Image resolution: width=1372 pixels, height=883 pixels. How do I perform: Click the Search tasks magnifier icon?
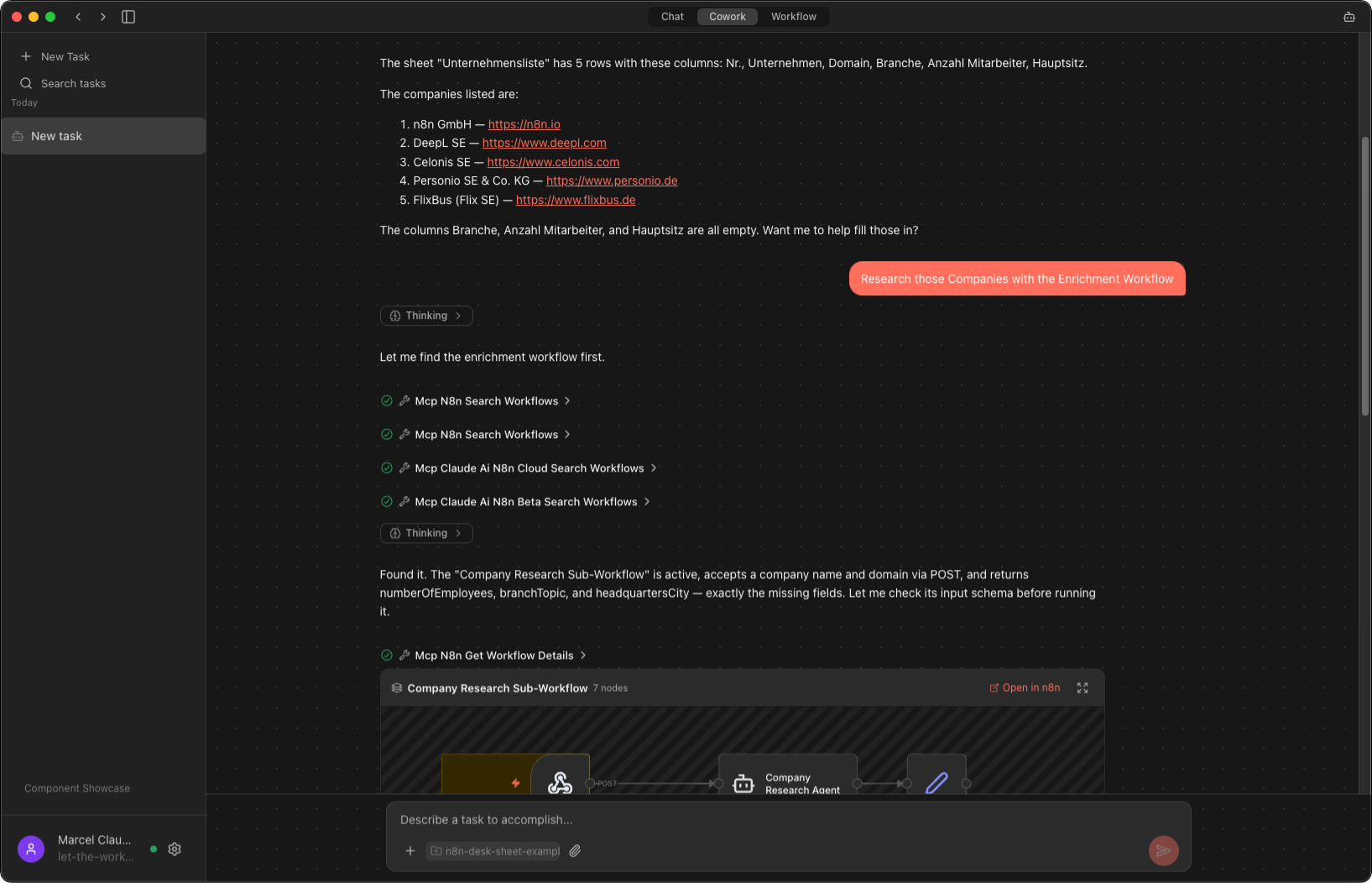pos(26,83)
